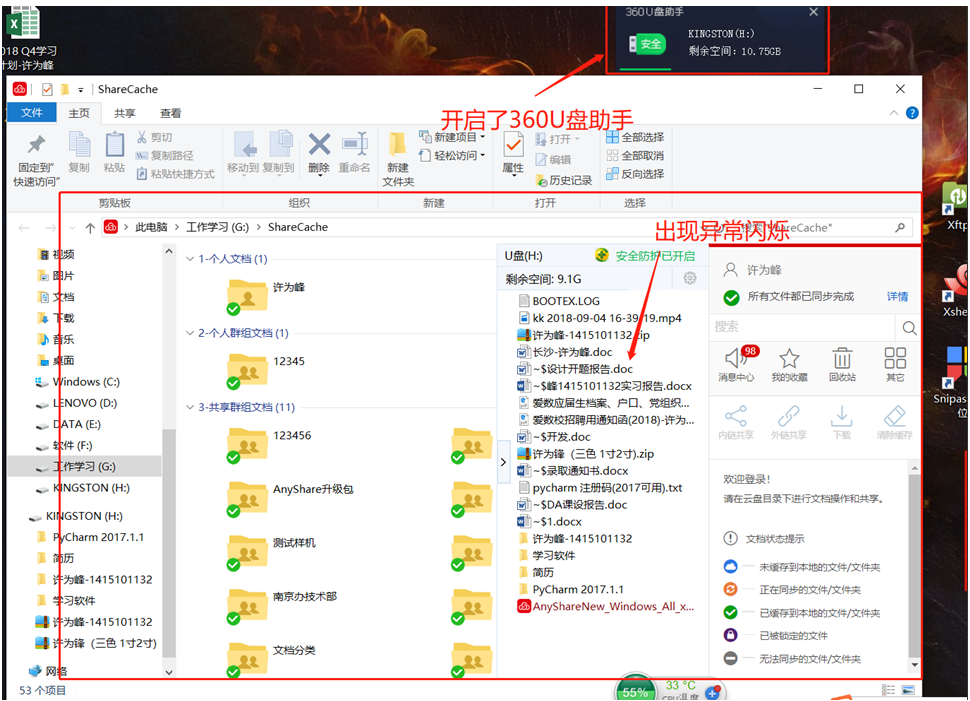Click the Move to (移动到) icon
Viewport: 970px width, 701px height.
(245, 145)
